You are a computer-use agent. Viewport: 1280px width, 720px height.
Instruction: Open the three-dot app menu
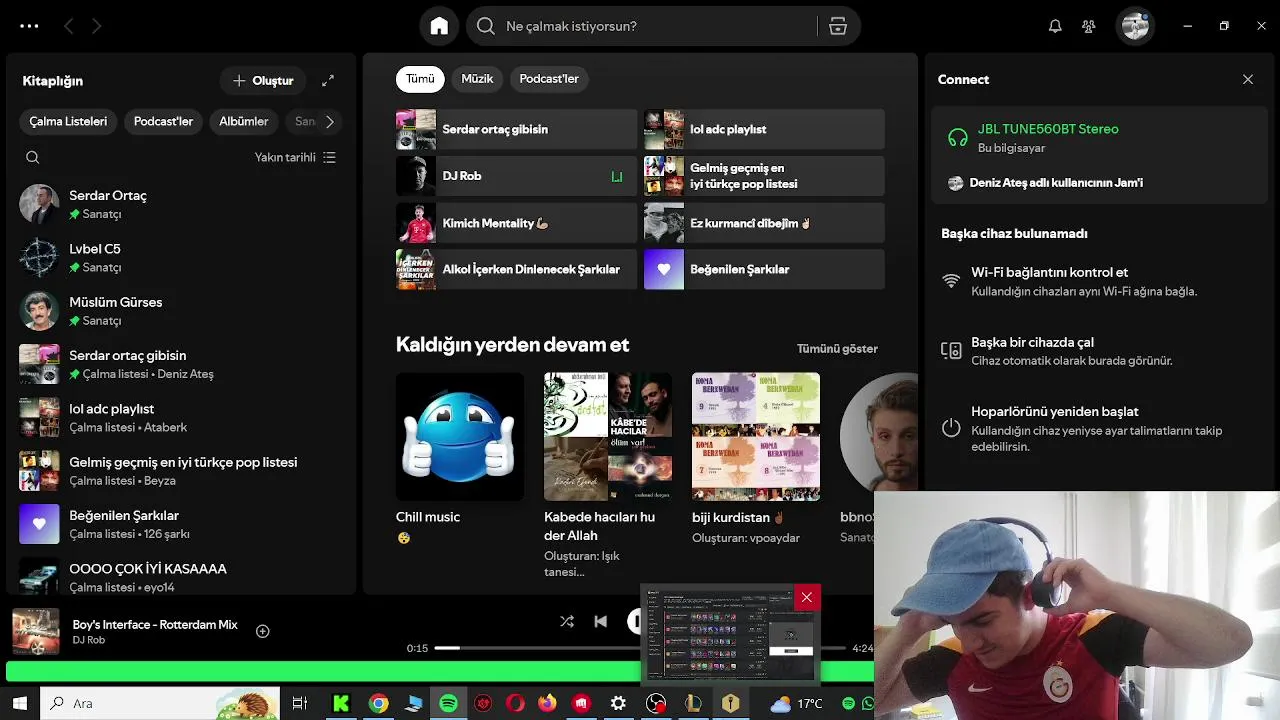point(29,26)
